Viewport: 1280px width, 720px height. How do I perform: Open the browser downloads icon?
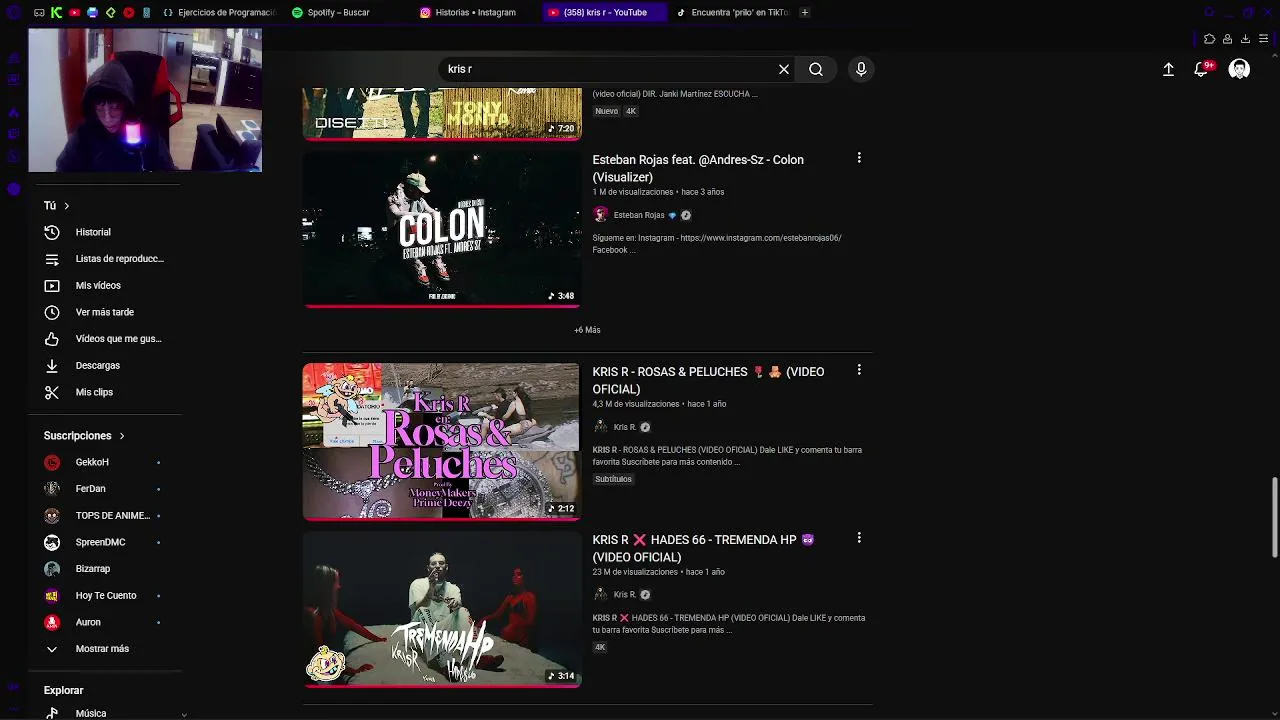[1245, 39]
